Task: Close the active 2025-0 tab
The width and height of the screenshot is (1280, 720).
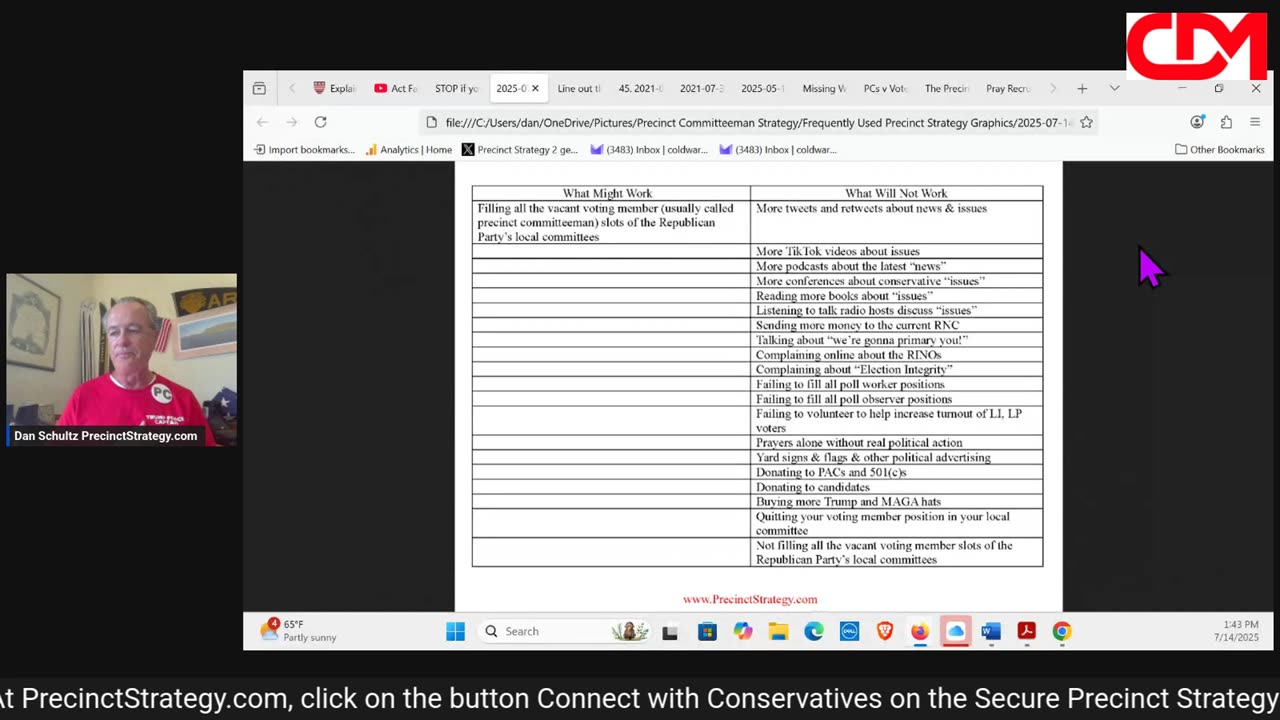Action: 535,88
